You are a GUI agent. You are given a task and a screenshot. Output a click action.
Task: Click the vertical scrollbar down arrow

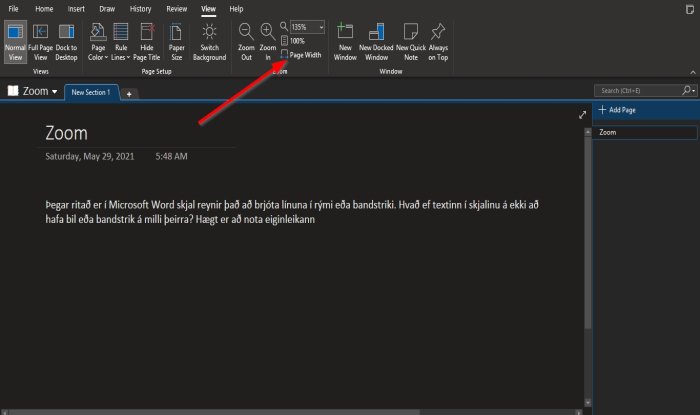(x=588, y=403)
